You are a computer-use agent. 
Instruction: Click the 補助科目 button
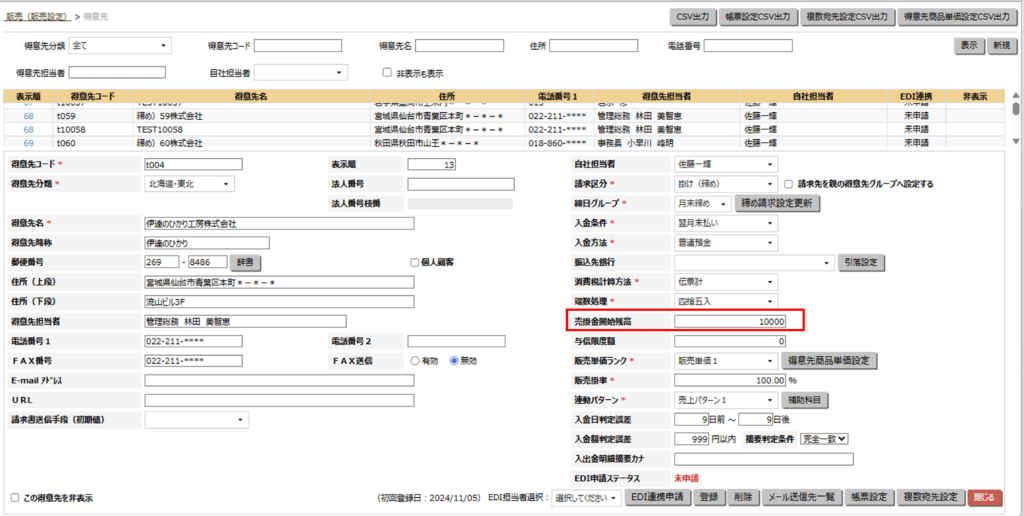point(805,400)
